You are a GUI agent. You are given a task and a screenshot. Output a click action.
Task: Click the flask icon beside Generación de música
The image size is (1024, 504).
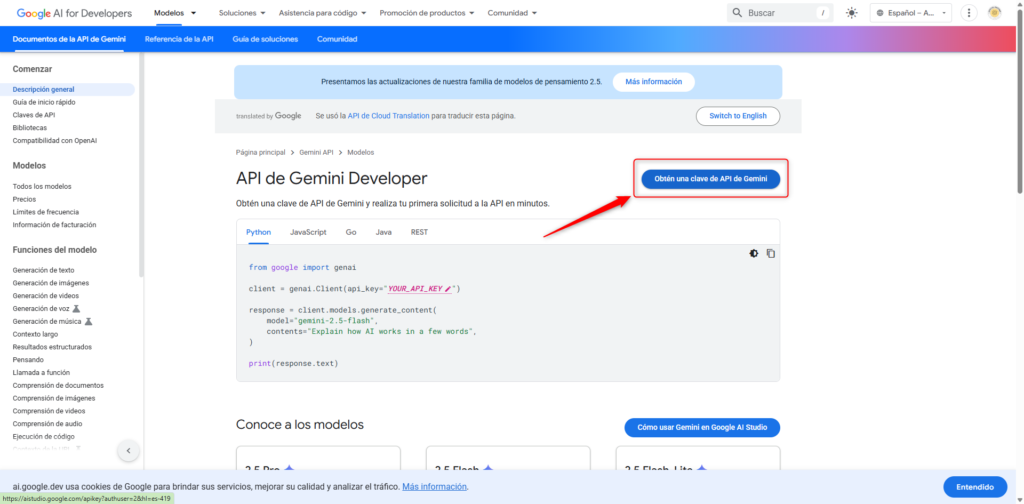(88, 321)
